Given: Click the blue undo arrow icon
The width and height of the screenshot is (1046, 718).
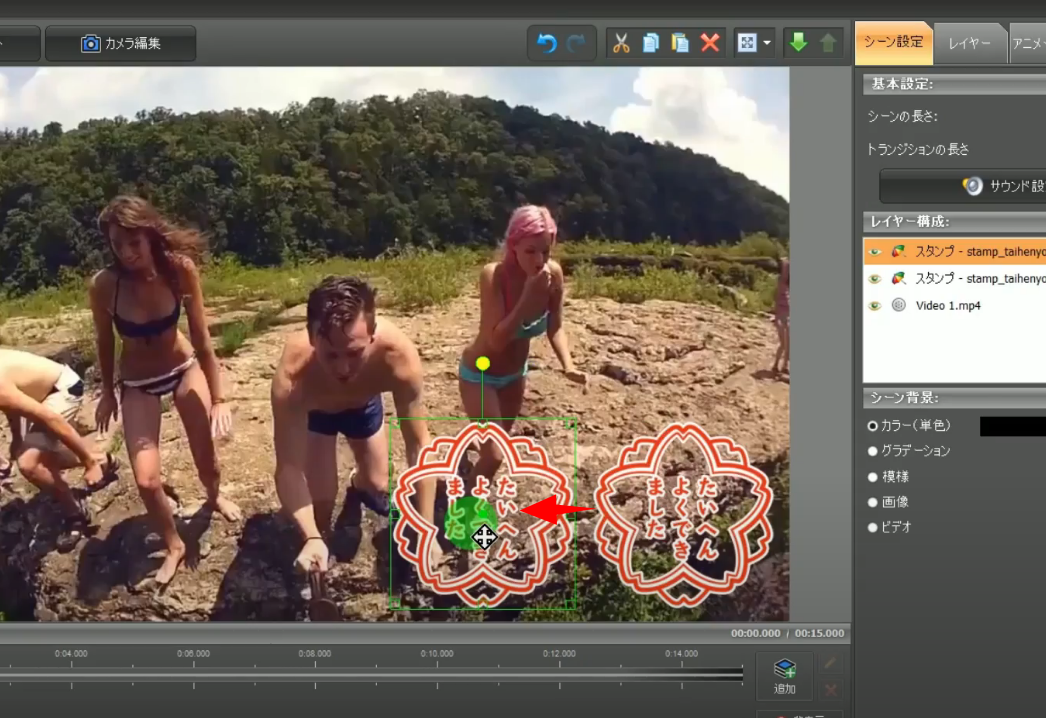Looking at the screenshot, I should (x=547, y=44).
